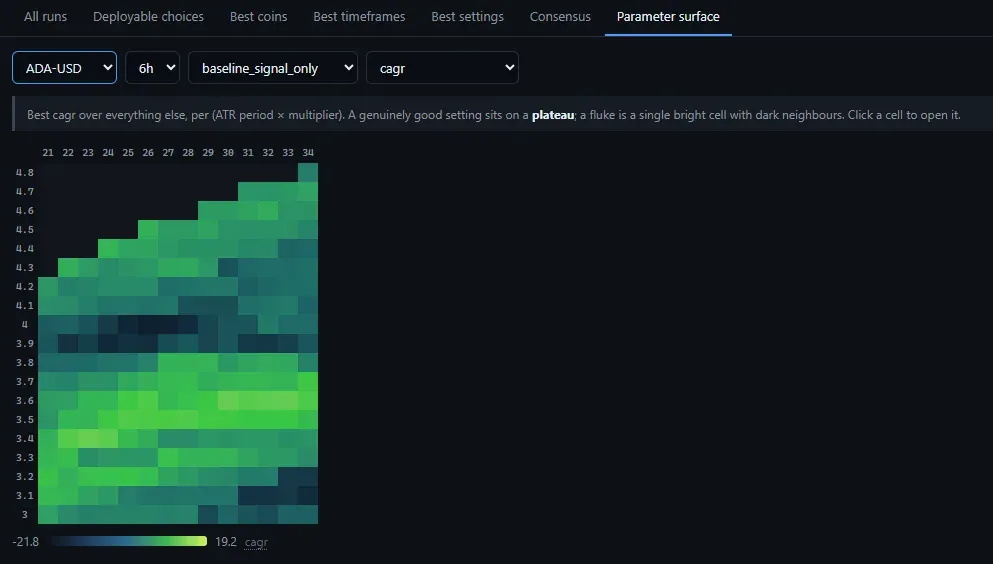Open bright heatmap cell ATR 30, multiplier 3.6
The image size is (993, 564).
click(x=228, y=400)
